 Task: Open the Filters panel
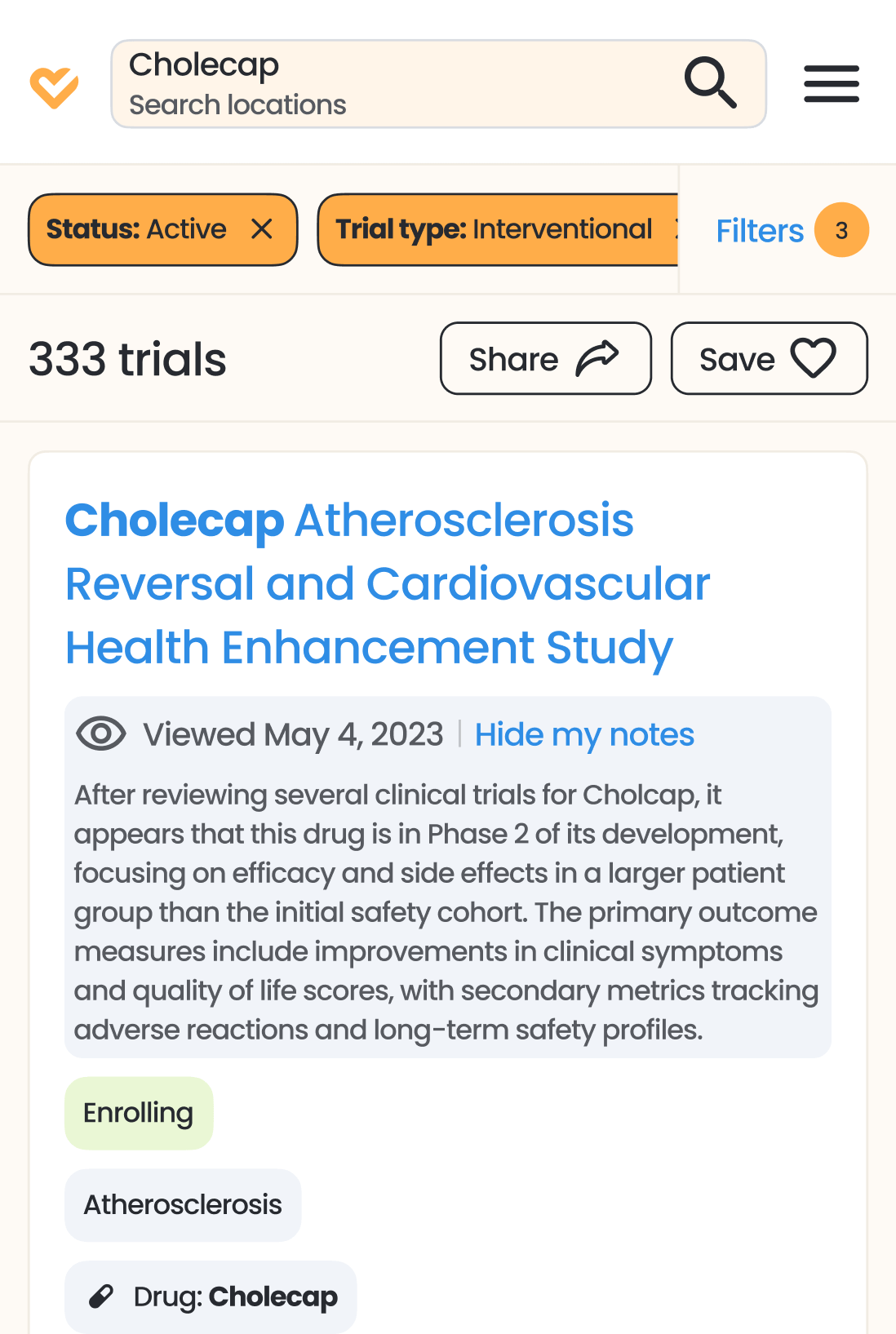(760, 231)
